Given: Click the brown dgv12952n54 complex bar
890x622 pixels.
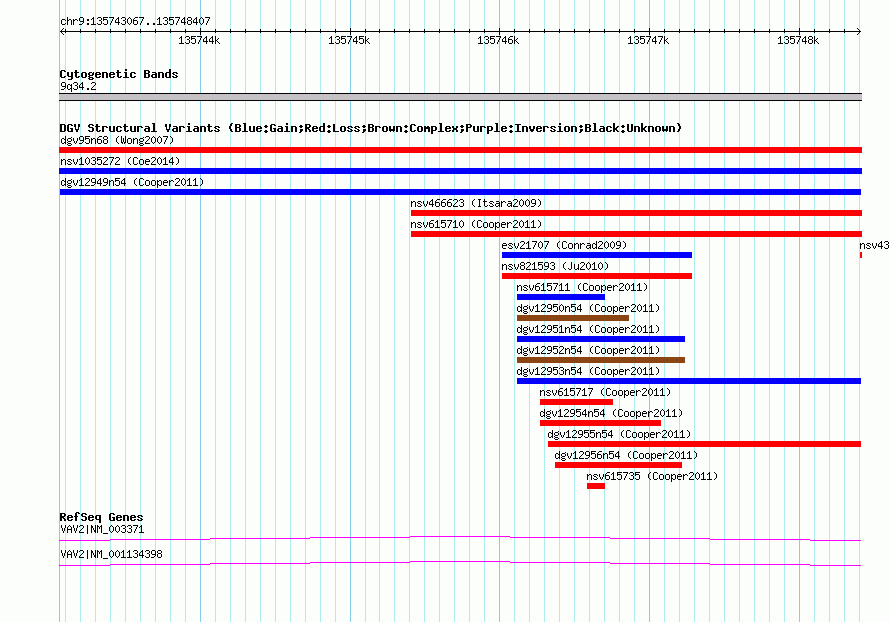Looking at the screenshot, I should (601, 360).
